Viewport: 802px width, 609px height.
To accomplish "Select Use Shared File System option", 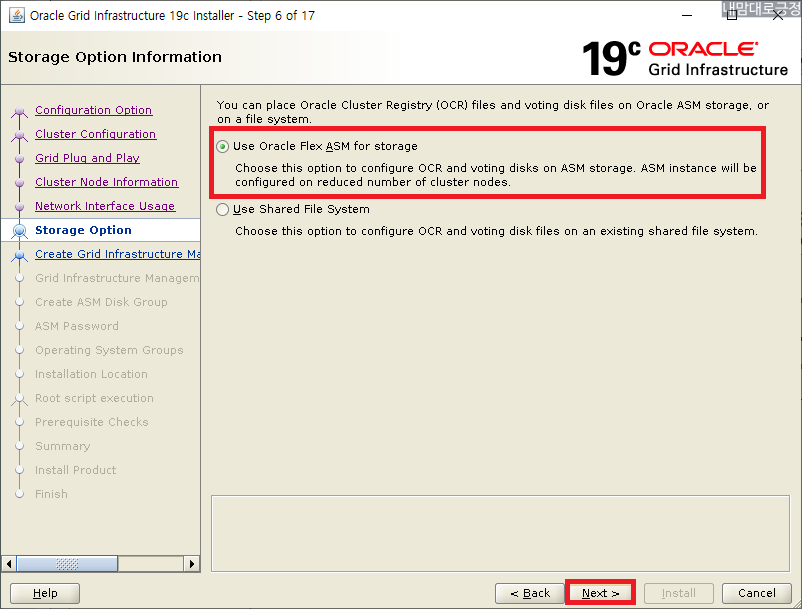I will [222, 210].
